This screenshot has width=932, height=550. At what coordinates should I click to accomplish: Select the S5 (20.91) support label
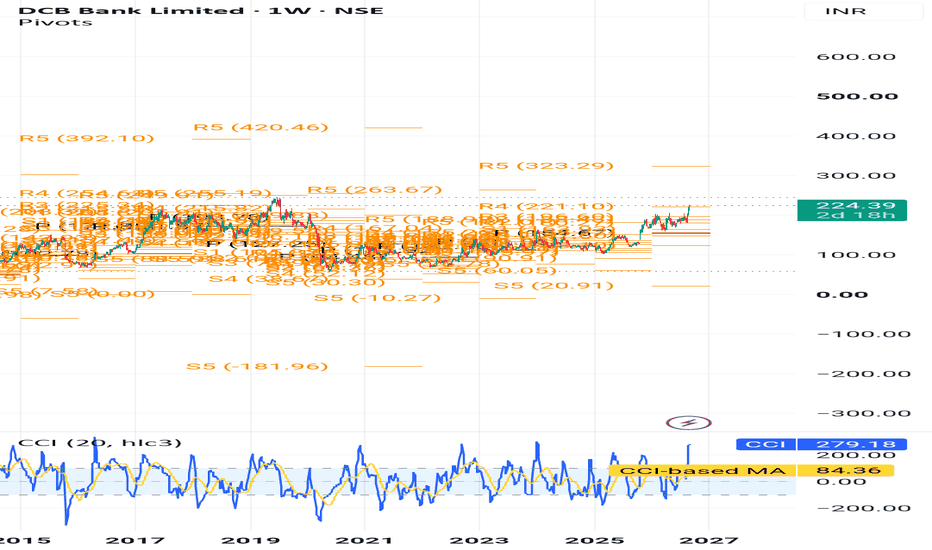(554, 285)
